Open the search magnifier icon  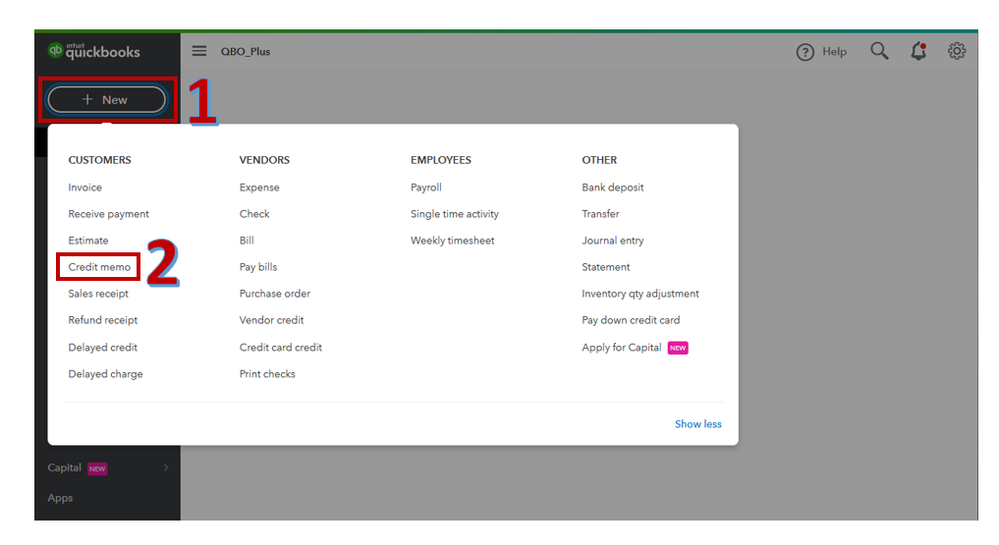tap(879, 51)
